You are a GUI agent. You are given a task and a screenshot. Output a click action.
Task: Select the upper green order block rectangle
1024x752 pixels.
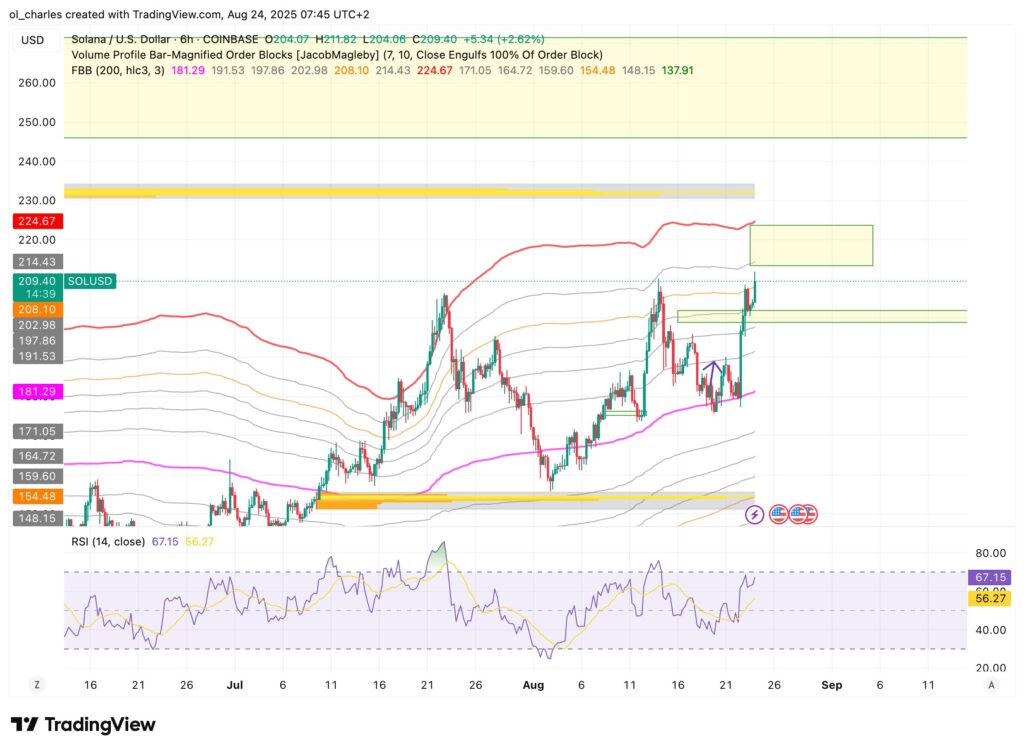[x=811, y=245]
